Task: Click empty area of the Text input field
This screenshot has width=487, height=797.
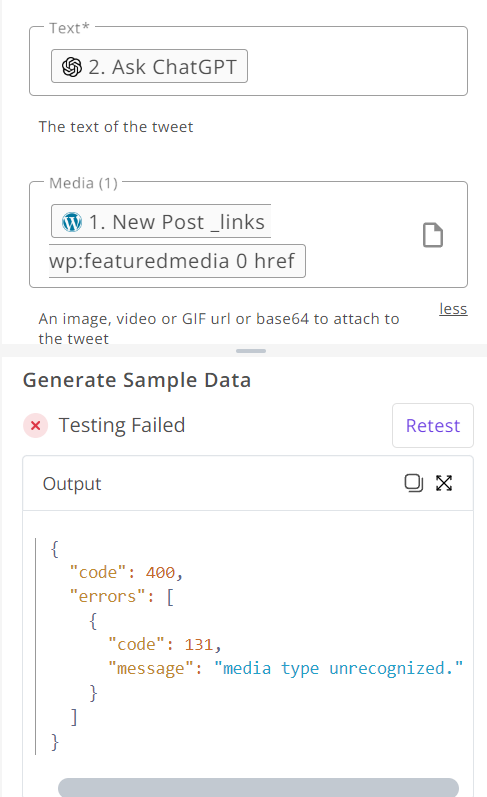Action: tap(356, 66)
